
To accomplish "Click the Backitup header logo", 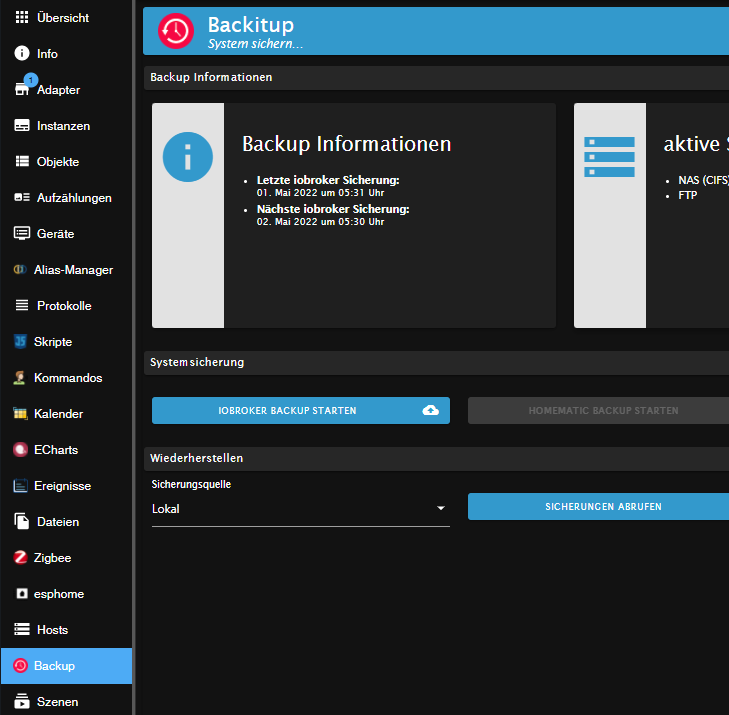I will tap(176, 31).
